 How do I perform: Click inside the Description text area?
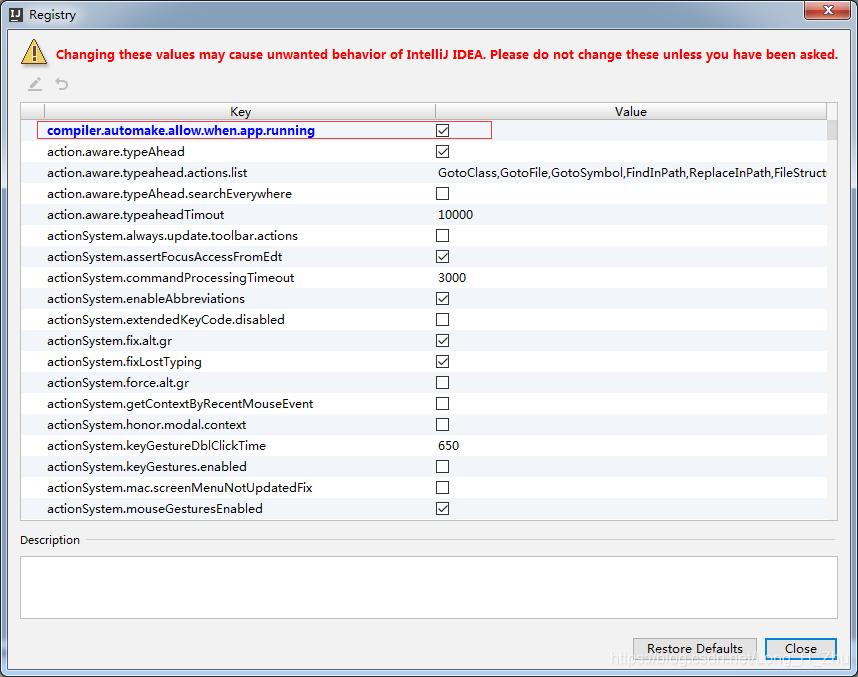(x=428, y=587)
